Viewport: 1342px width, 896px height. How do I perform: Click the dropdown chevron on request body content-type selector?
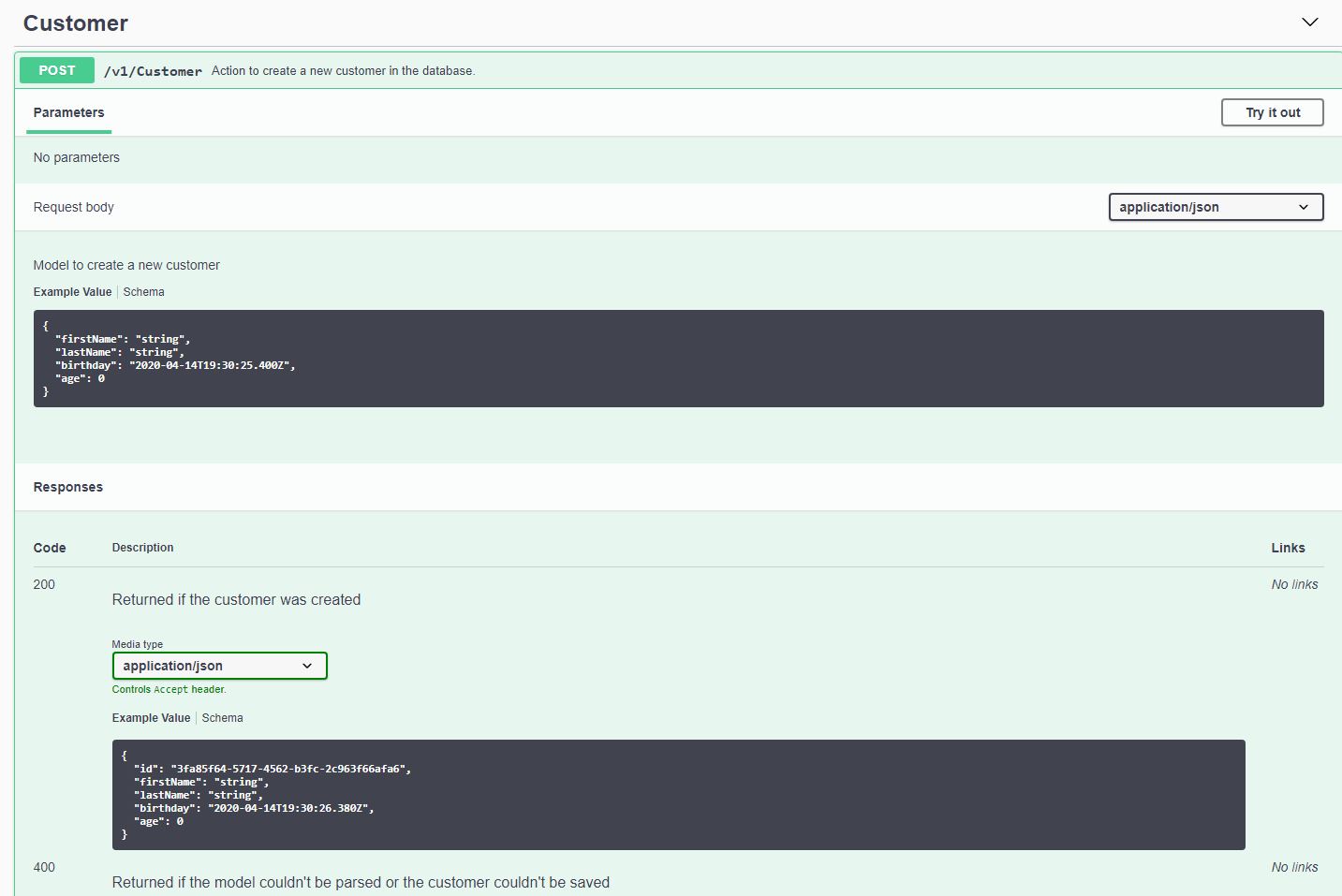point(1304,207)
